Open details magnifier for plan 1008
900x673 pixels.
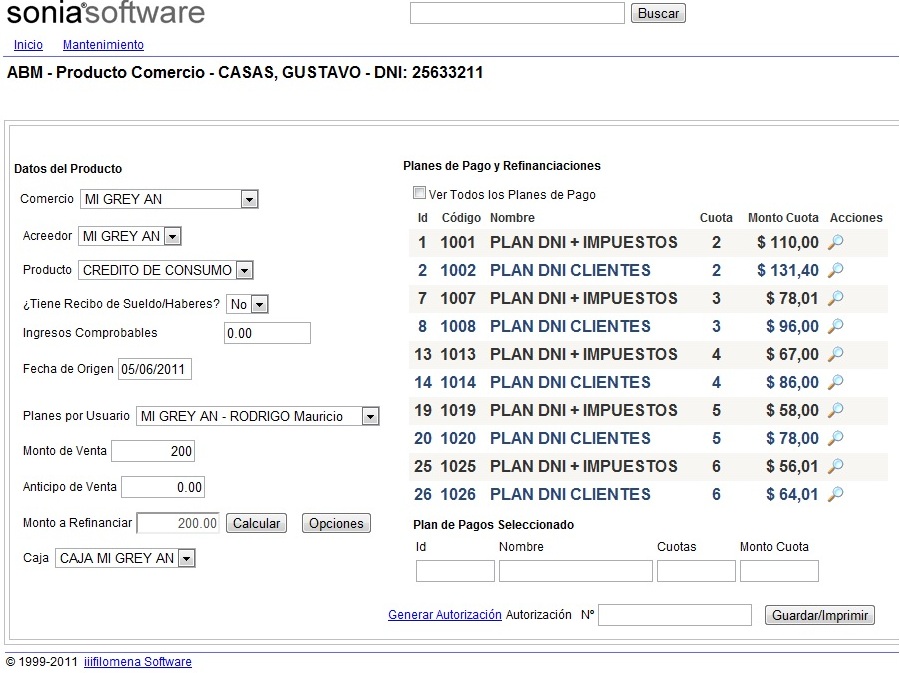[836, 326]
